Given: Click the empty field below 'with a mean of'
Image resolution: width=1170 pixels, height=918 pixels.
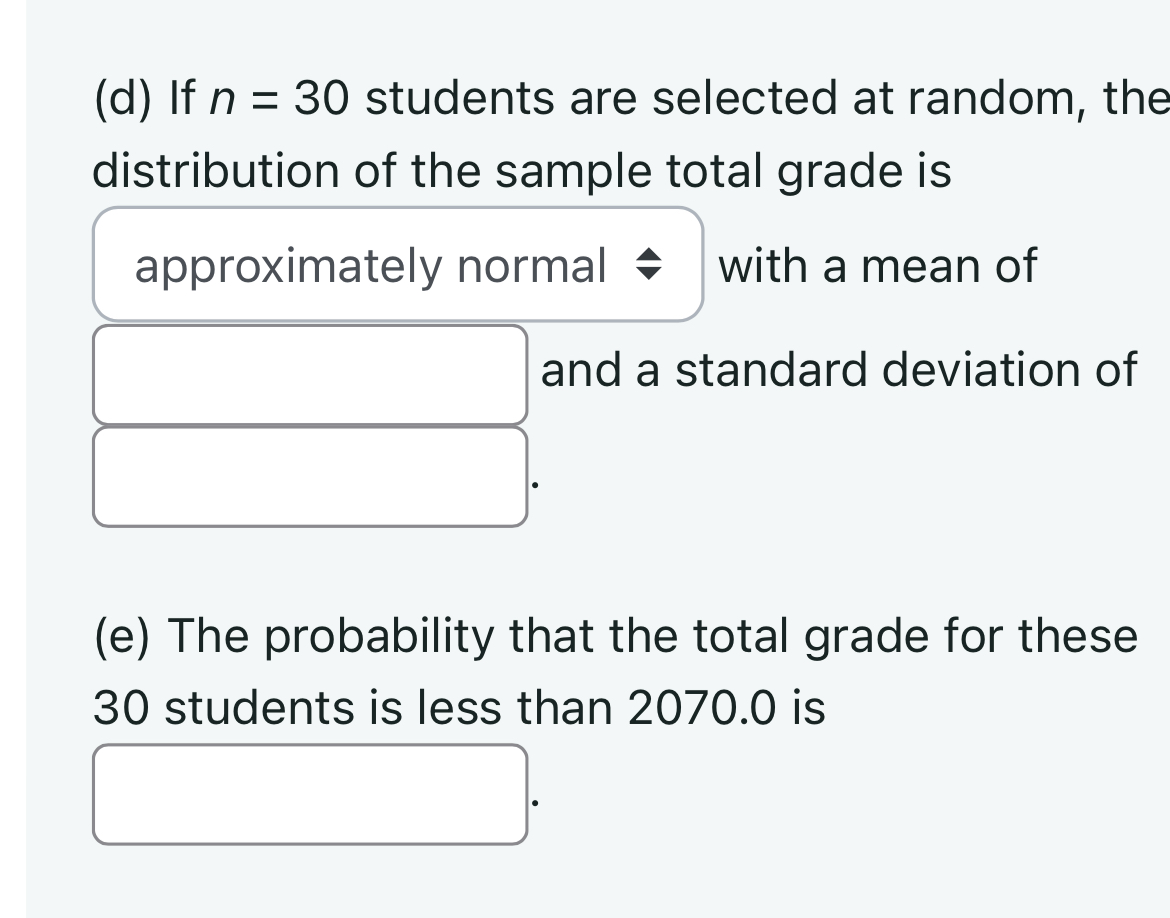Looking at the screenshot, I should [x=310, y=372].
